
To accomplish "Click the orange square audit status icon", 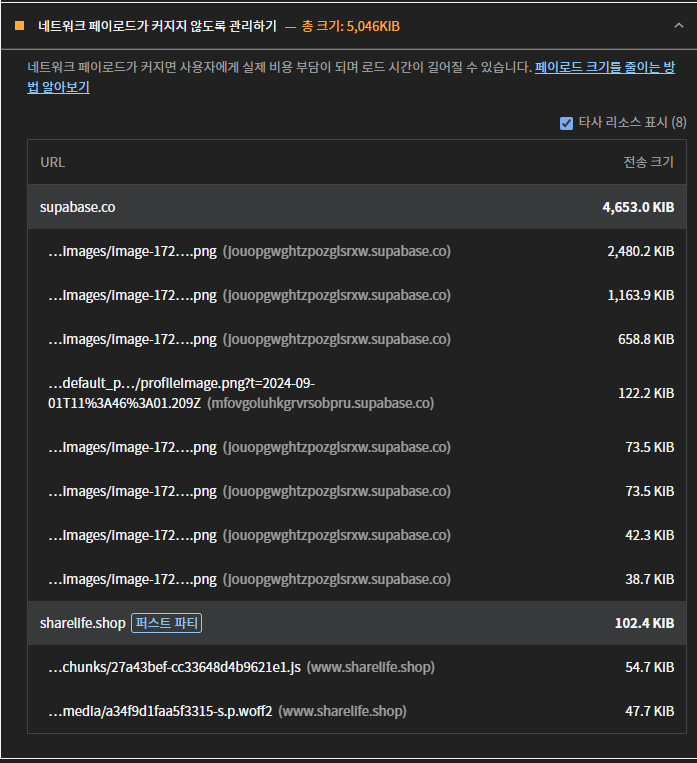I will 19,26.
